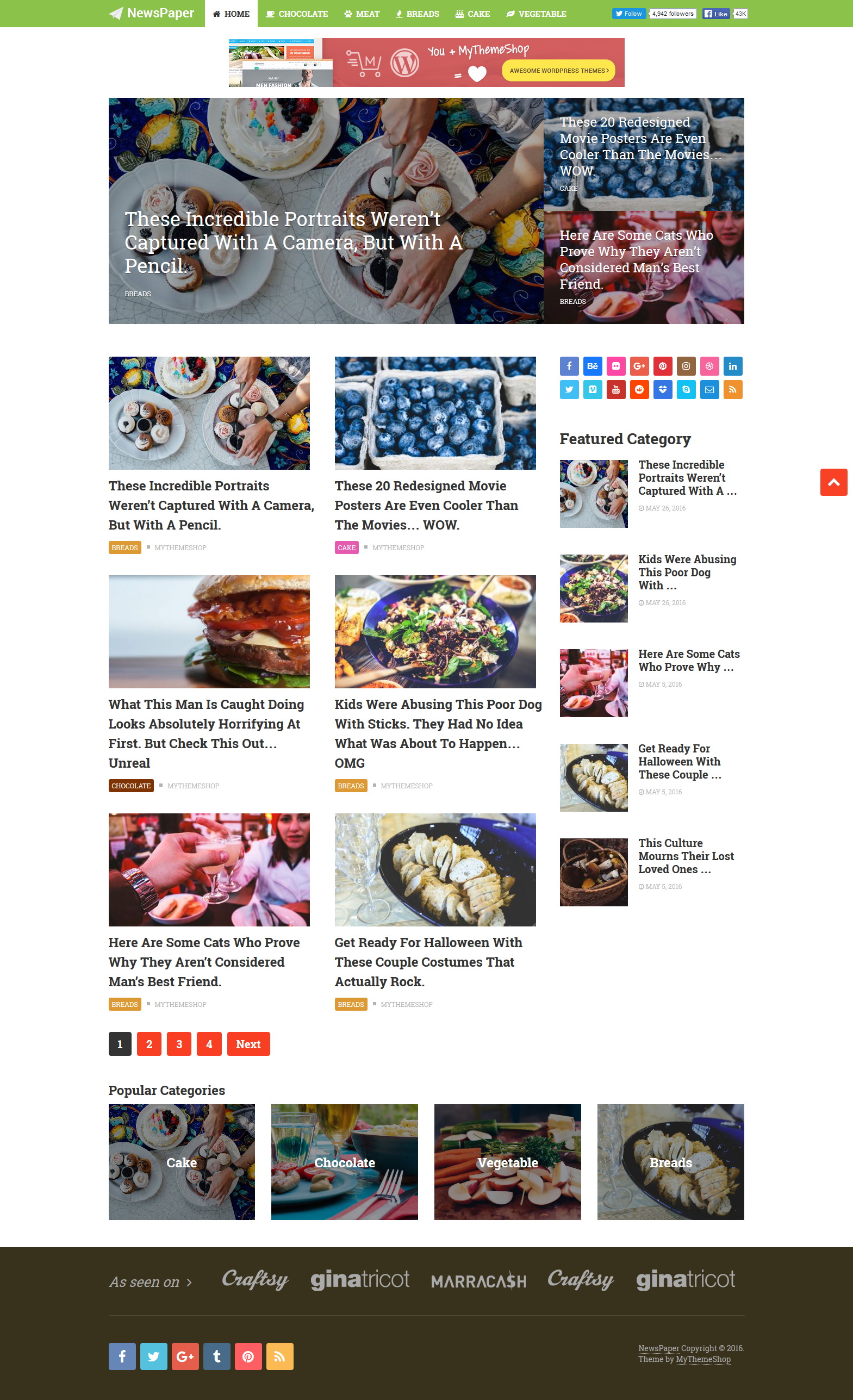
Task: Click the Dribbble social icon
Action: pyautogui.click(x=709, y=366)
